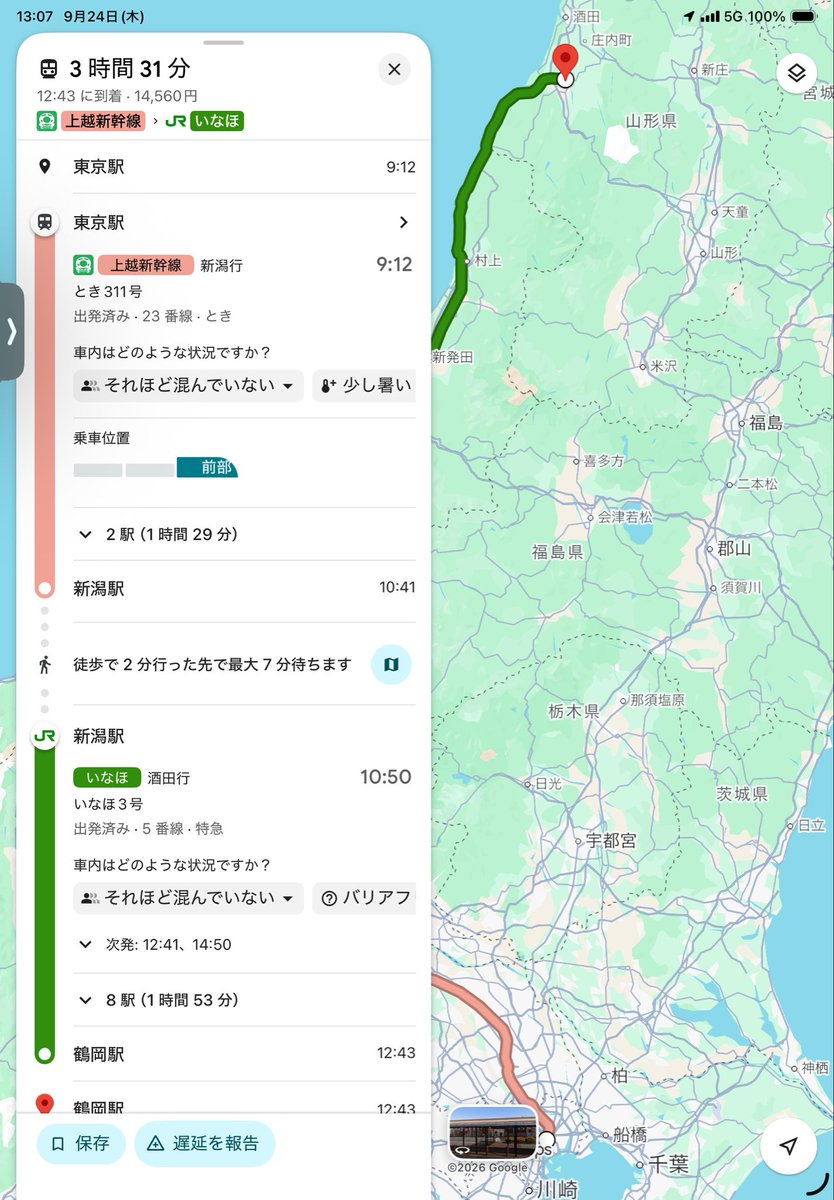This screenshot has width=834, height=1200.
Task: Open 東京駅 station details chevron
Action: click(403, 222)
